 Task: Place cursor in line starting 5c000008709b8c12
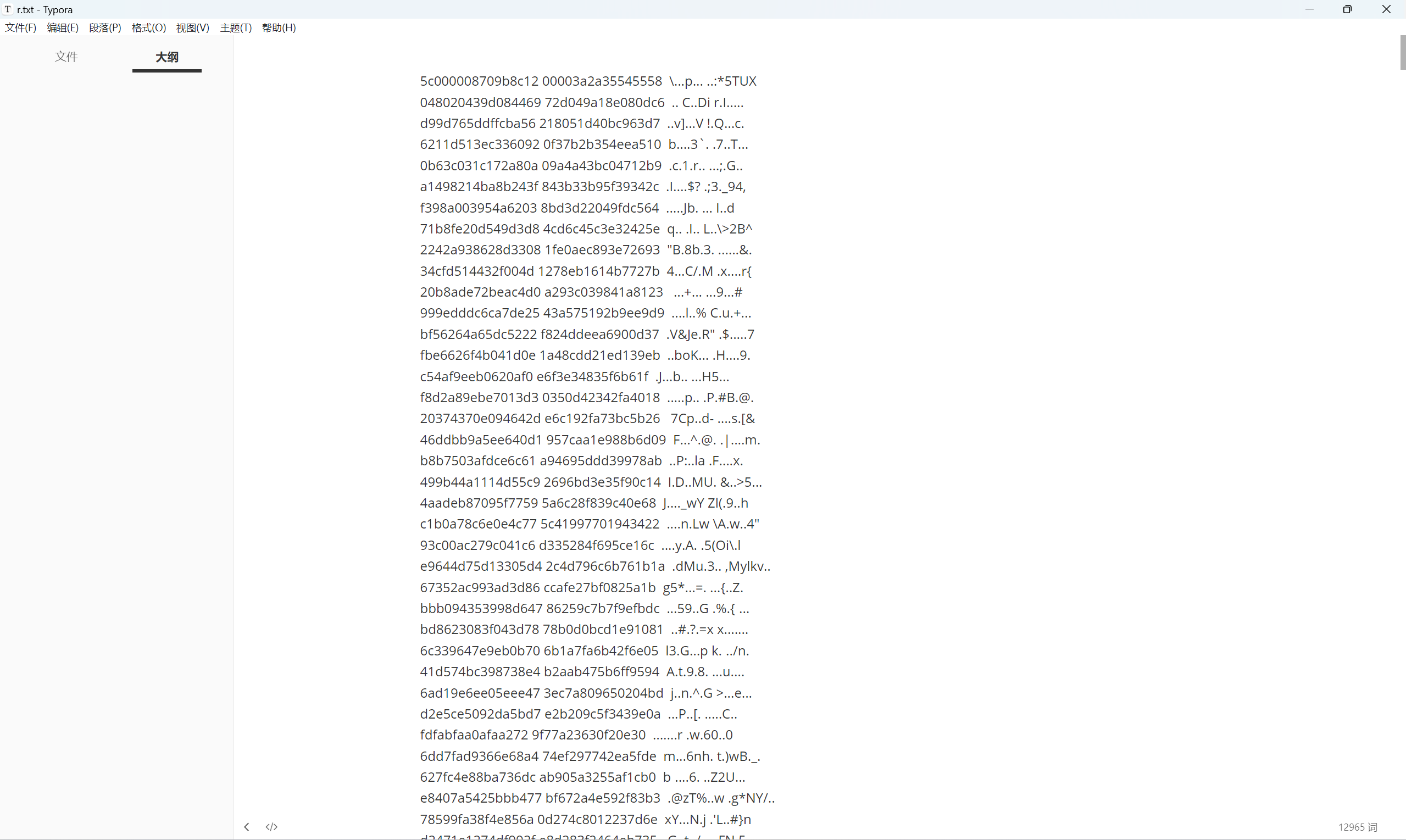(588, 81)
